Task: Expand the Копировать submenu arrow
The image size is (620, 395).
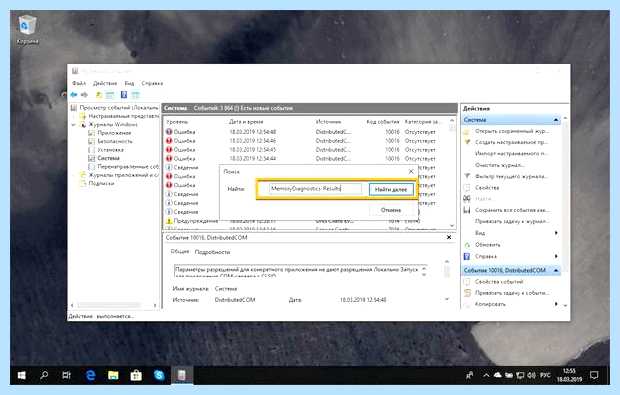Action: tap(556, 304)
